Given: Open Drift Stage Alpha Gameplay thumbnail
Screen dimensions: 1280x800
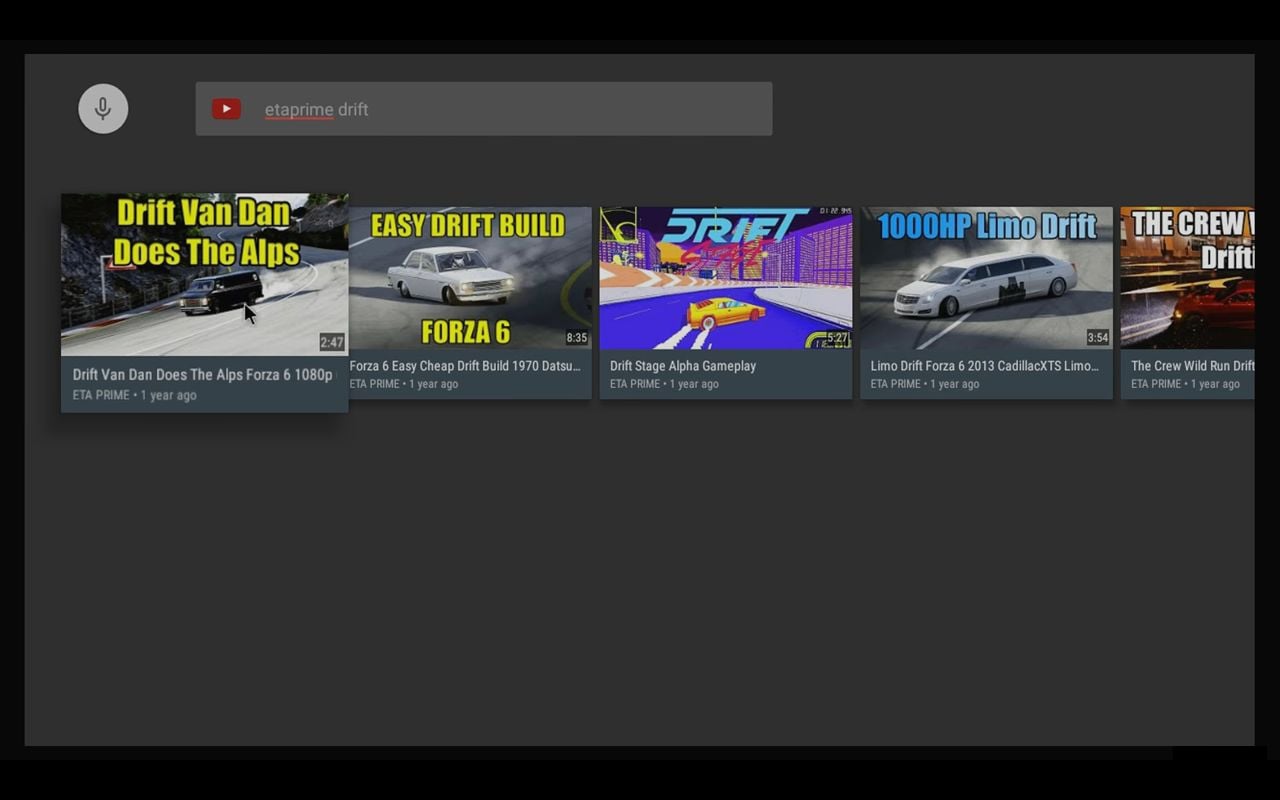Looking at the screenshot, I should pyautogui.click(x=726, y=278).
